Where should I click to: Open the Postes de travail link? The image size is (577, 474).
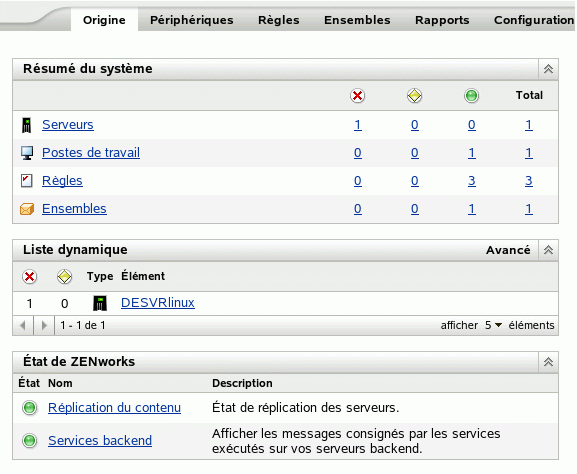(x=91, y=153)
